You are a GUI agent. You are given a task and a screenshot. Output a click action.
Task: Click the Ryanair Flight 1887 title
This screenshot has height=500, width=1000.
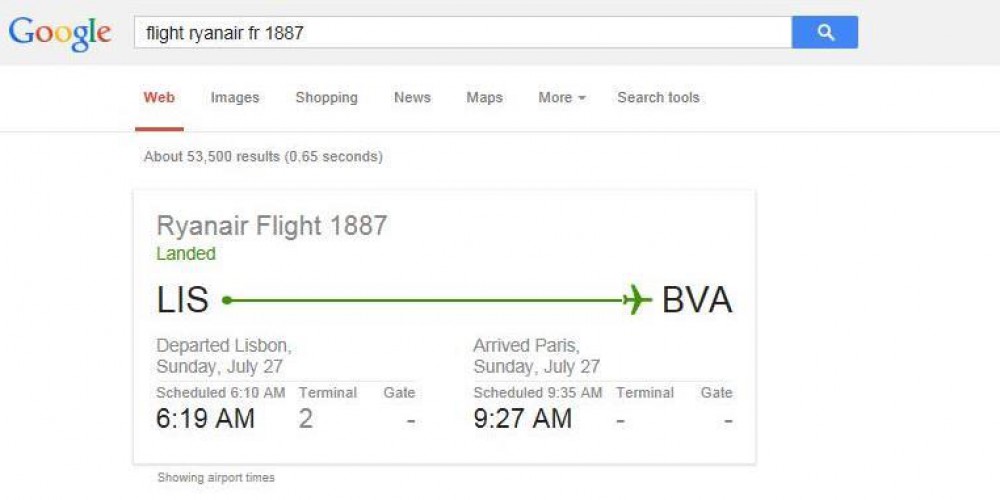click(x=272, y=226)
